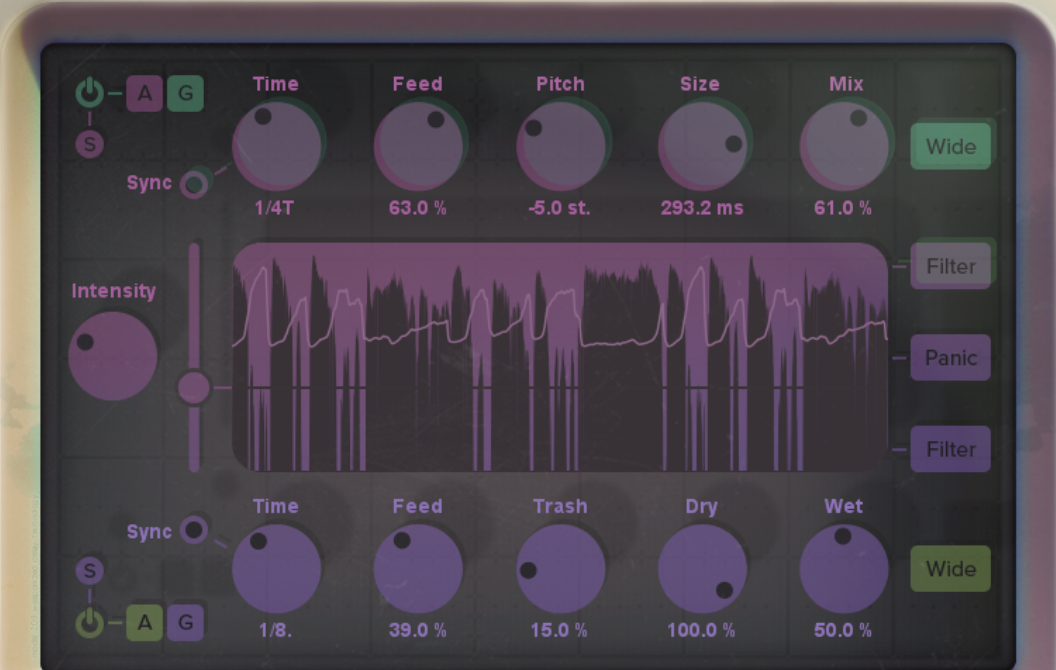Solo the lower delay with the S icon

[89, 571]
